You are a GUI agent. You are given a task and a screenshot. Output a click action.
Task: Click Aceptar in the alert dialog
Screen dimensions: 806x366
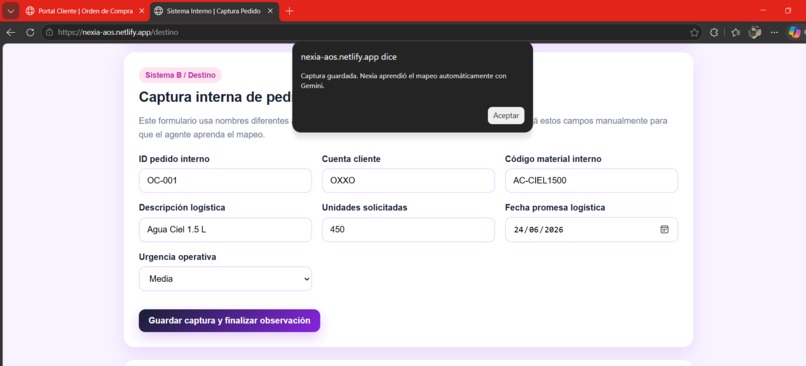pyautogui.click(x=506, y=116)
